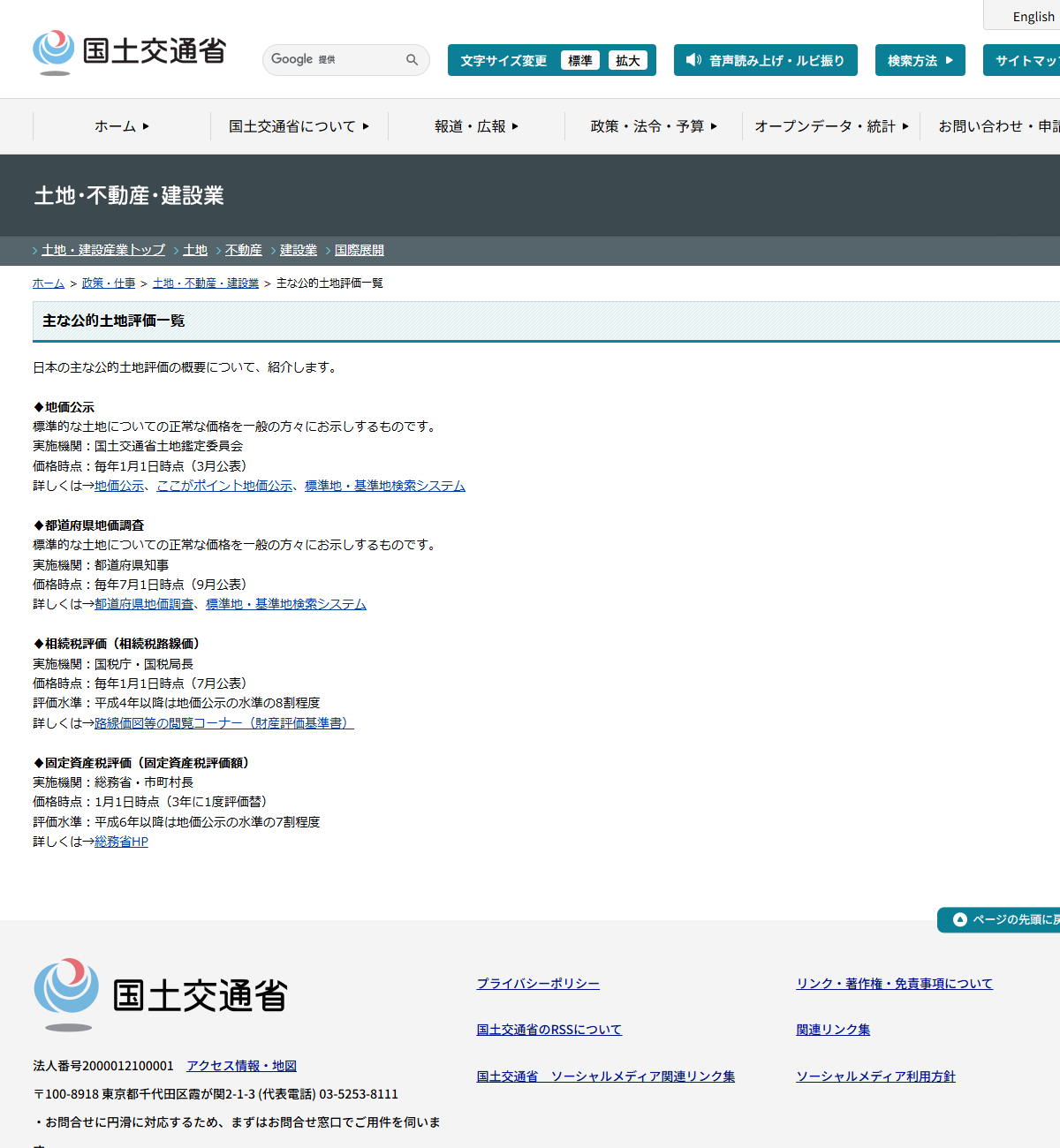Open the 国土交通省のRSSについて link
This screenshot has height=1148, width=1060.
(x=549, y=1030)
